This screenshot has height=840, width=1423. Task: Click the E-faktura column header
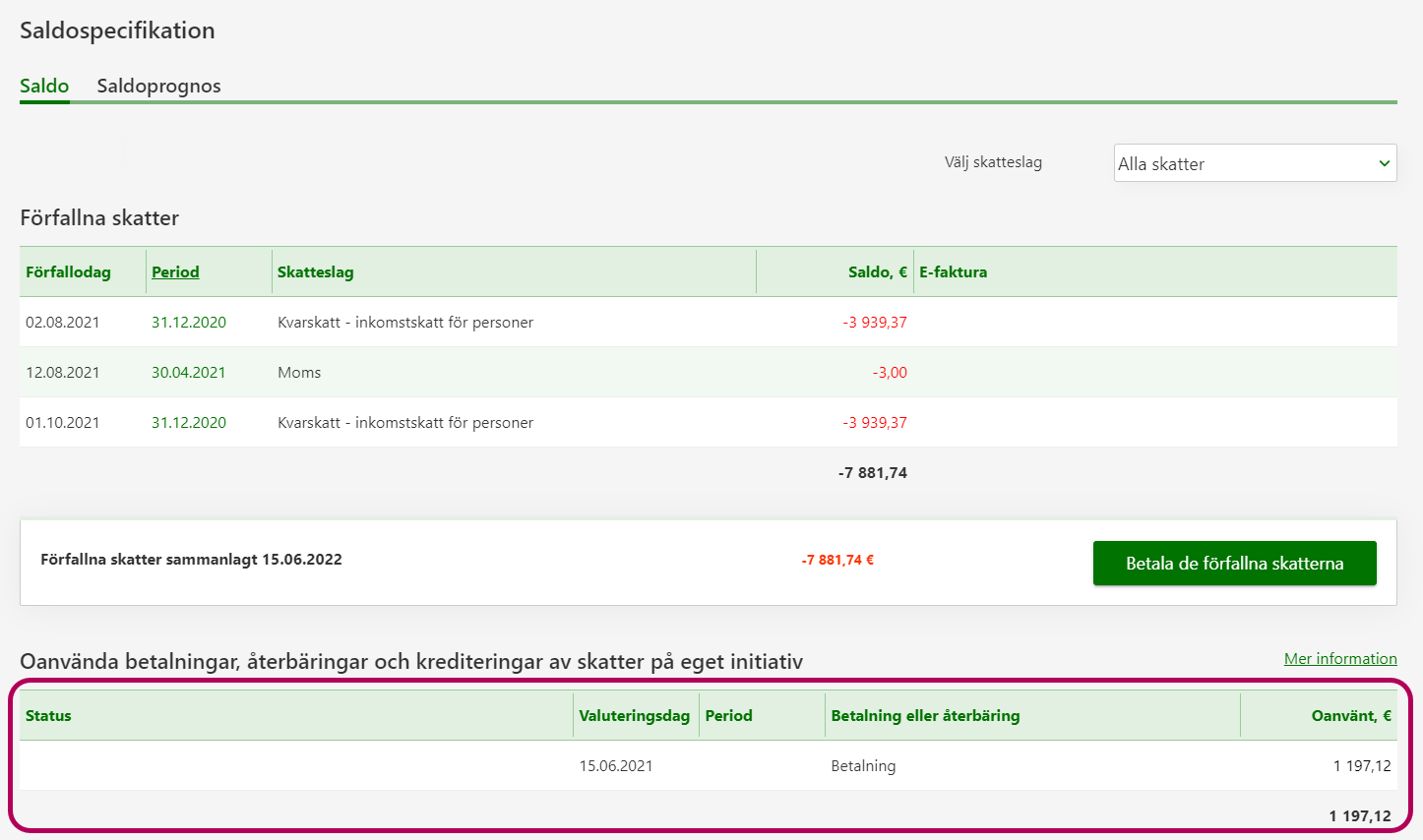click(953, 271)
